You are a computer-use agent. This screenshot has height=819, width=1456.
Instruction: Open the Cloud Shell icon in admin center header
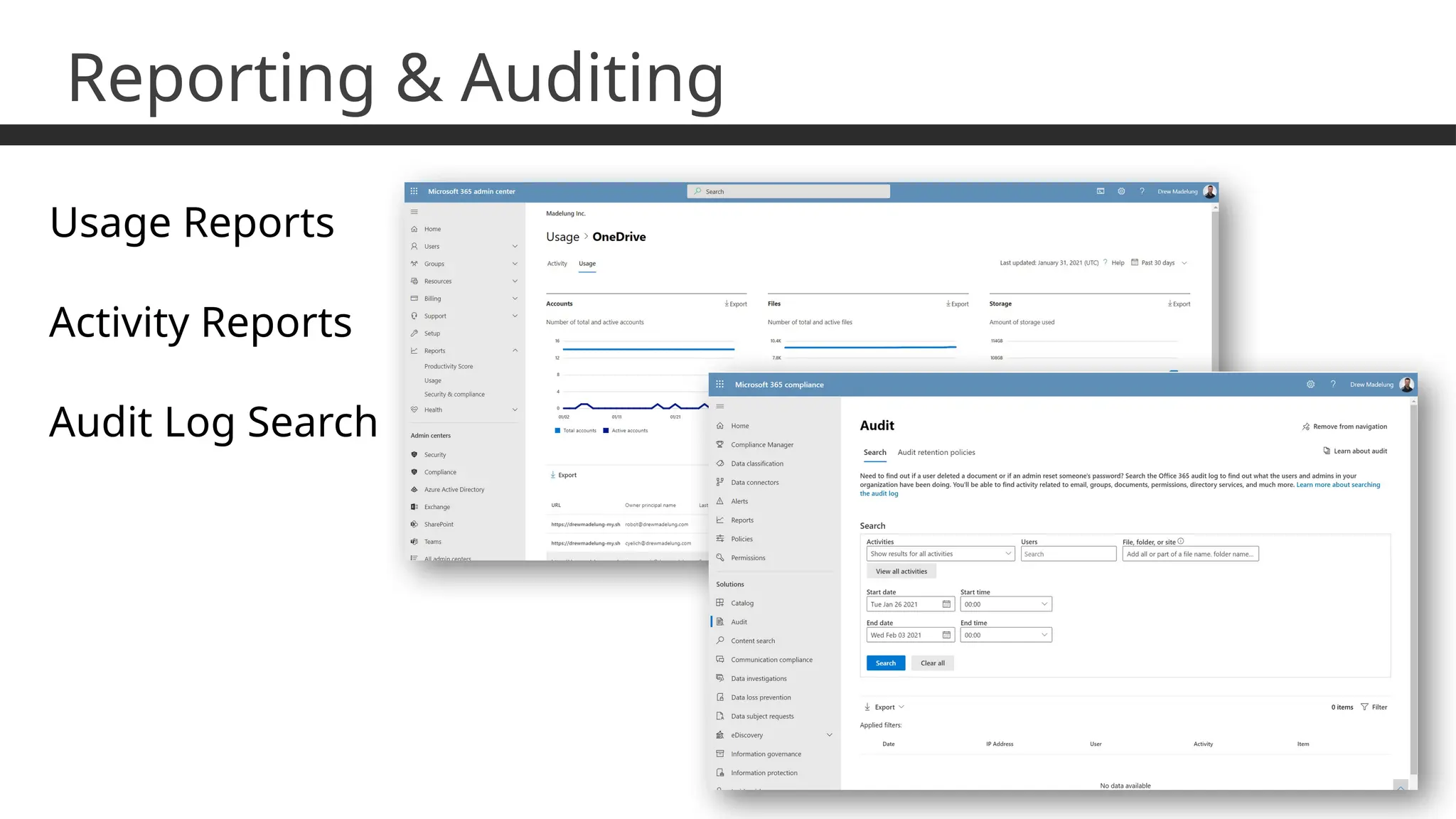coord(1101,191)
